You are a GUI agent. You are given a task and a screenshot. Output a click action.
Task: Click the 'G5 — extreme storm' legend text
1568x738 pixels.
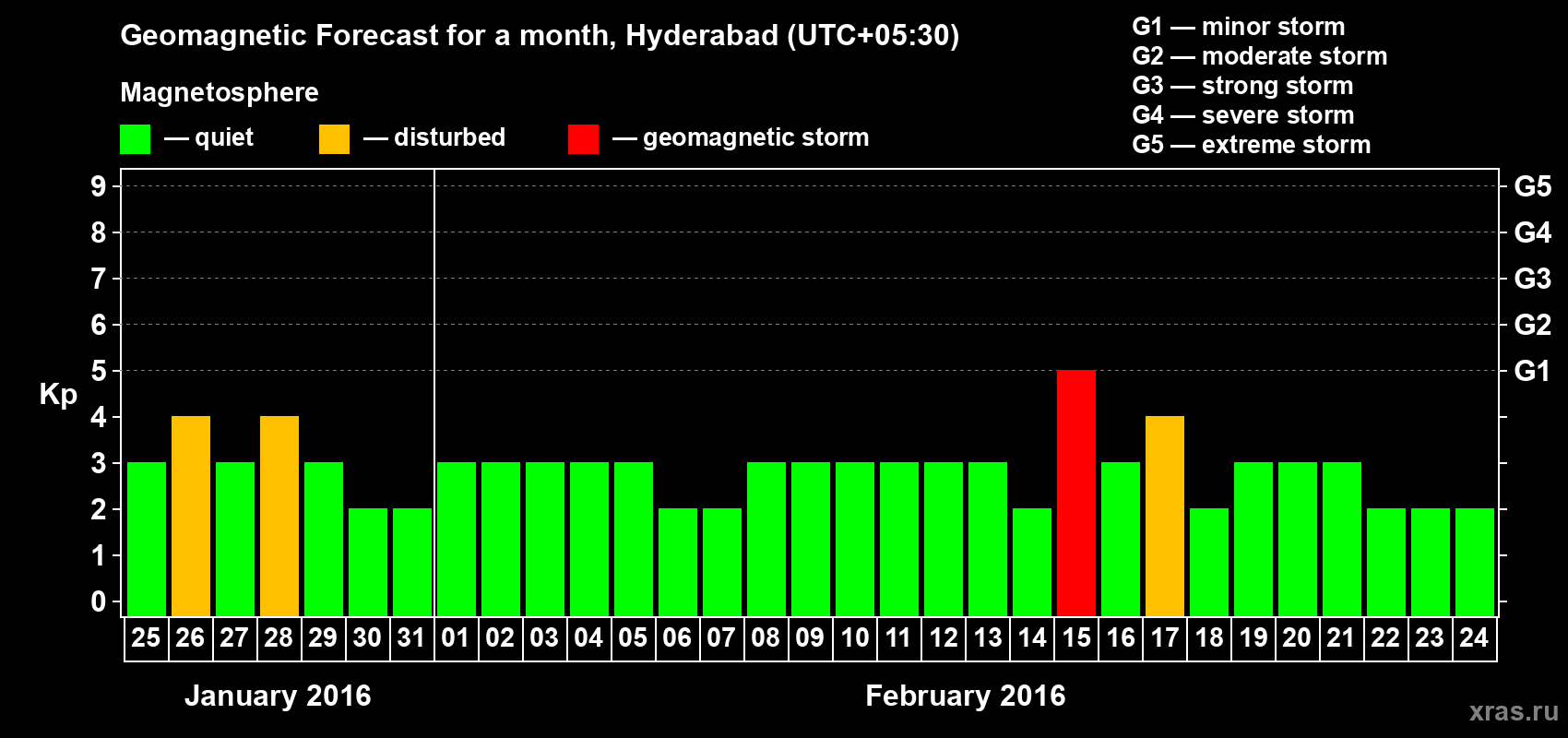[1252, 145]
